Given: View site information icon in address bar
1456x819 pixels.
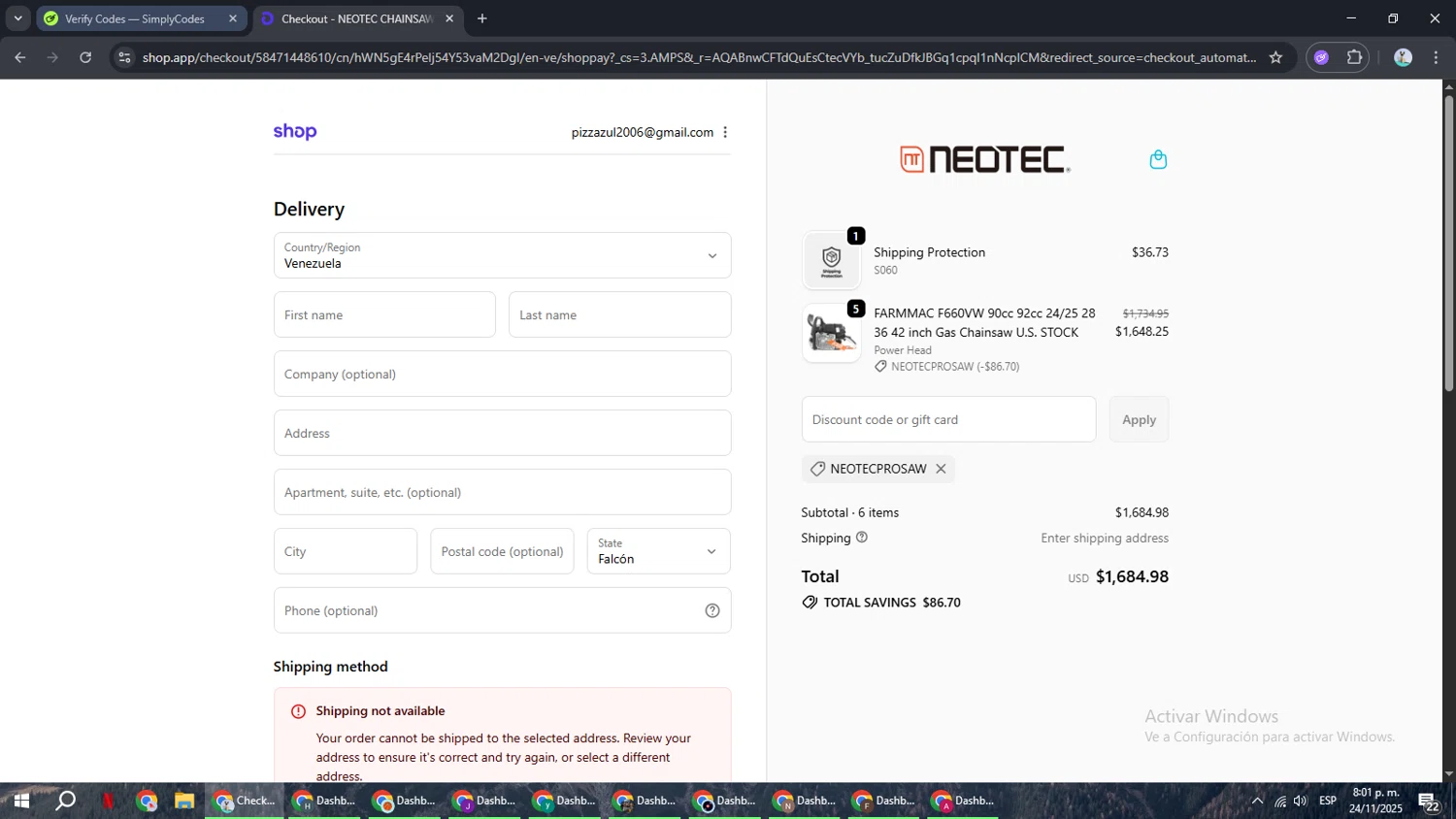Looking at the screenshot, I should [124, 57].
